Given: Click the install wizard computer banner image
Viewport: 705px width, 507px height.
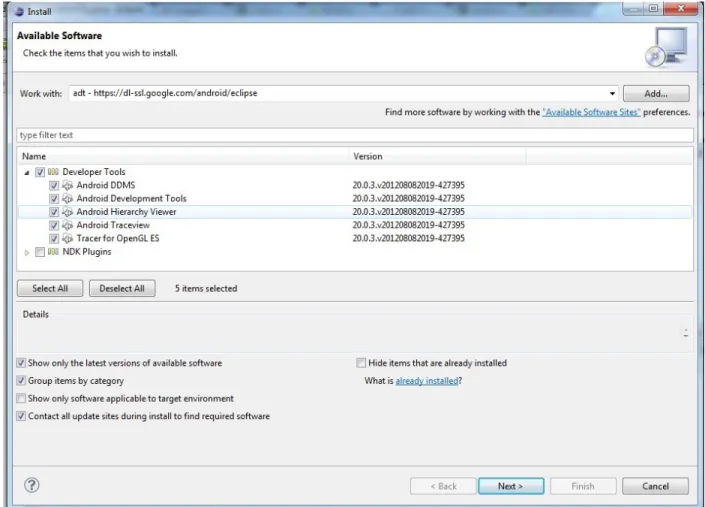Looking at the screenshot, I should click(666, 47).
